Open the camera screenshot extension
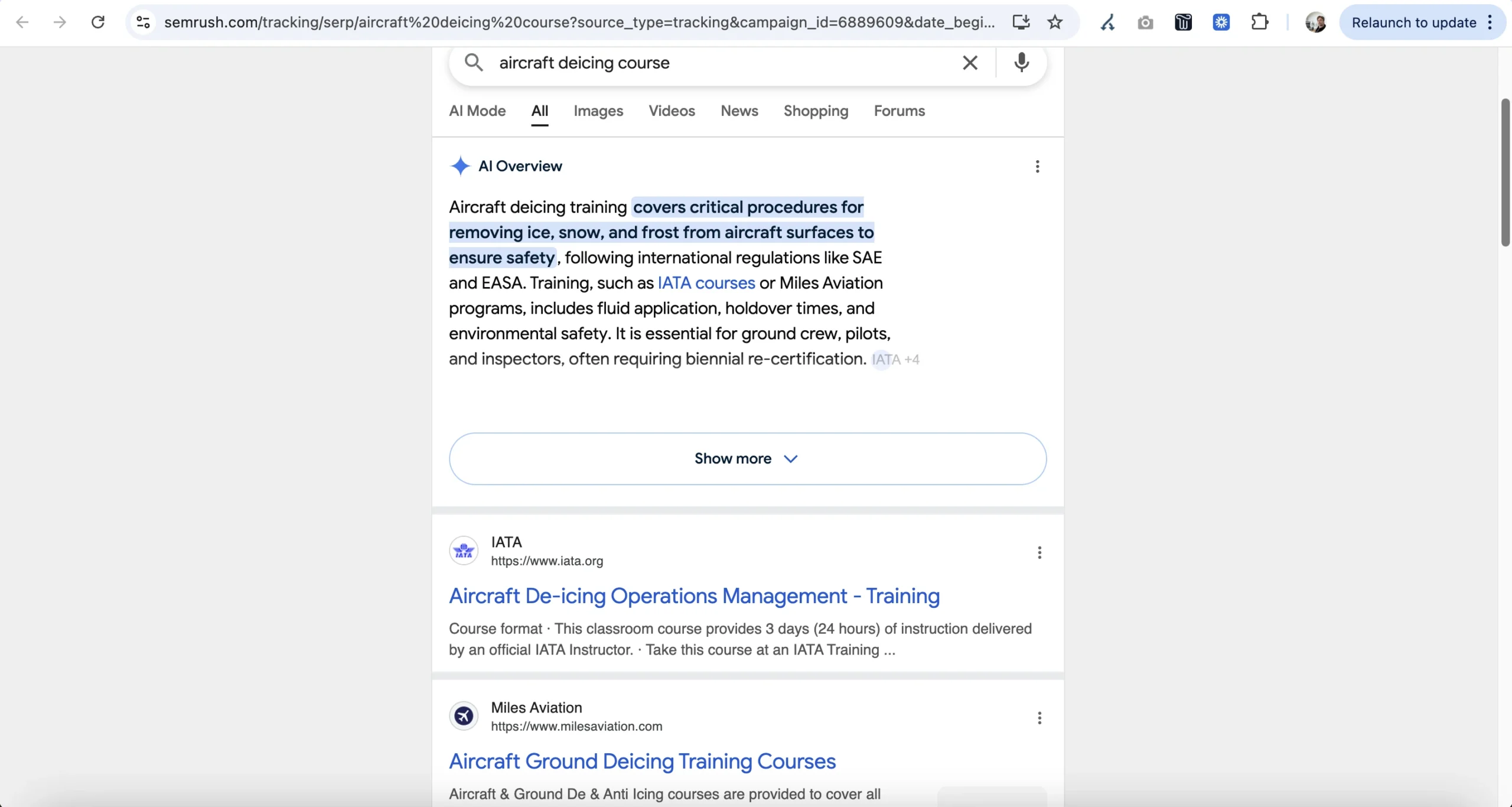Viewport: 1512px width, 807px height. click(x=1145, y=22)
